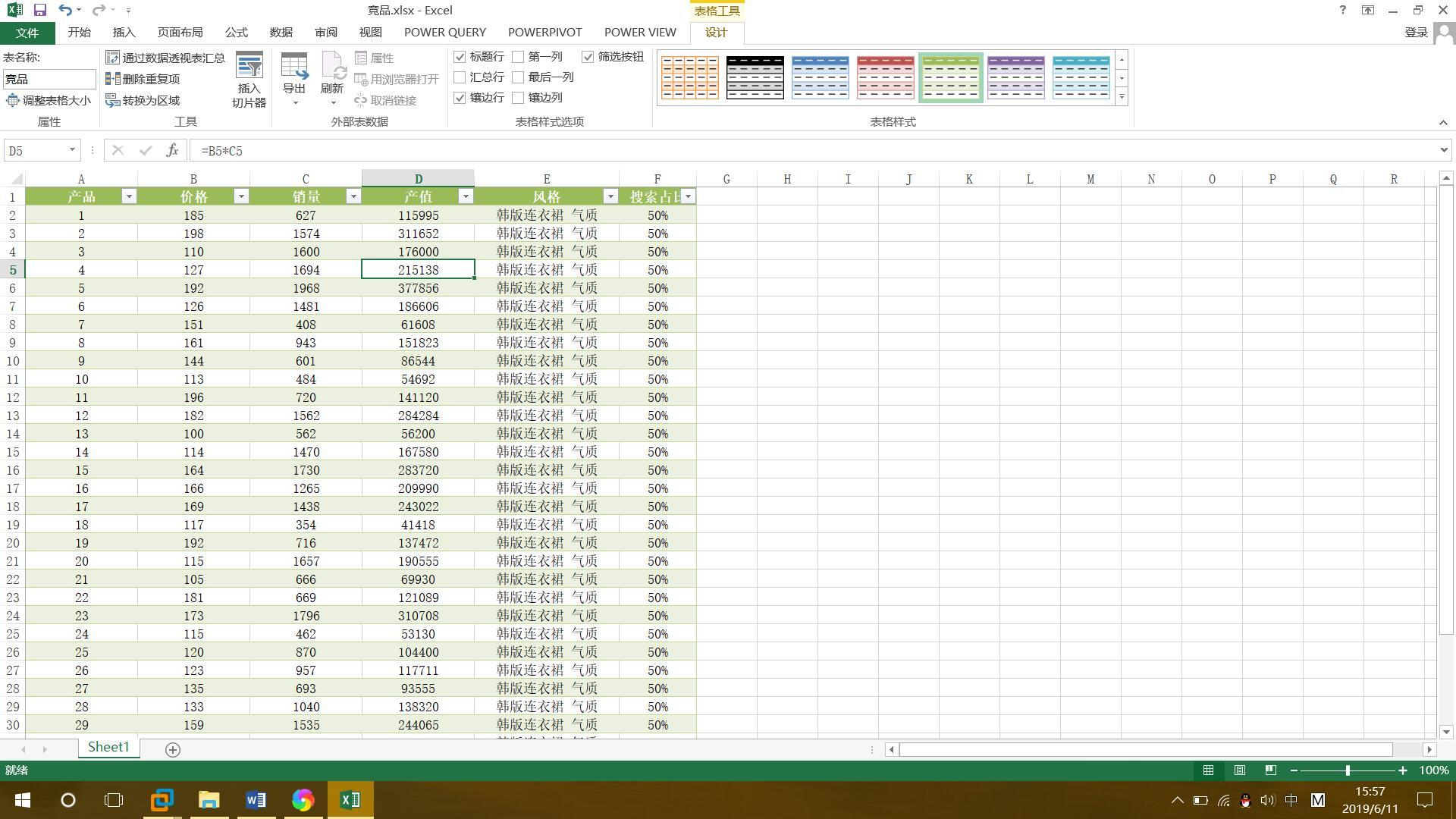The height and width of the screenshot is (819, 1456).
Task: Click the Refresh table data icon
Action: [332, 67]
